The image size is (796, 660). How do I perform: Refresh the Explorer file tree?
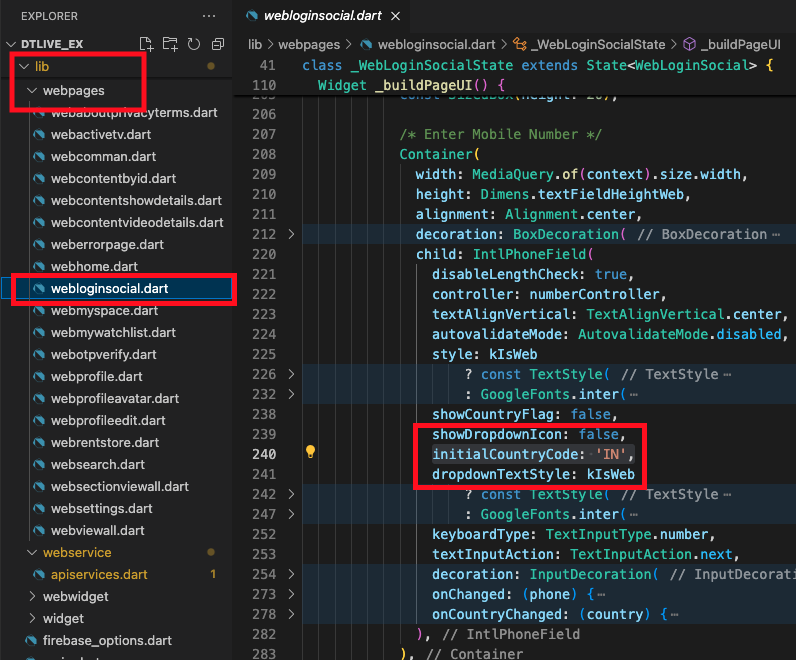(193, 44)
